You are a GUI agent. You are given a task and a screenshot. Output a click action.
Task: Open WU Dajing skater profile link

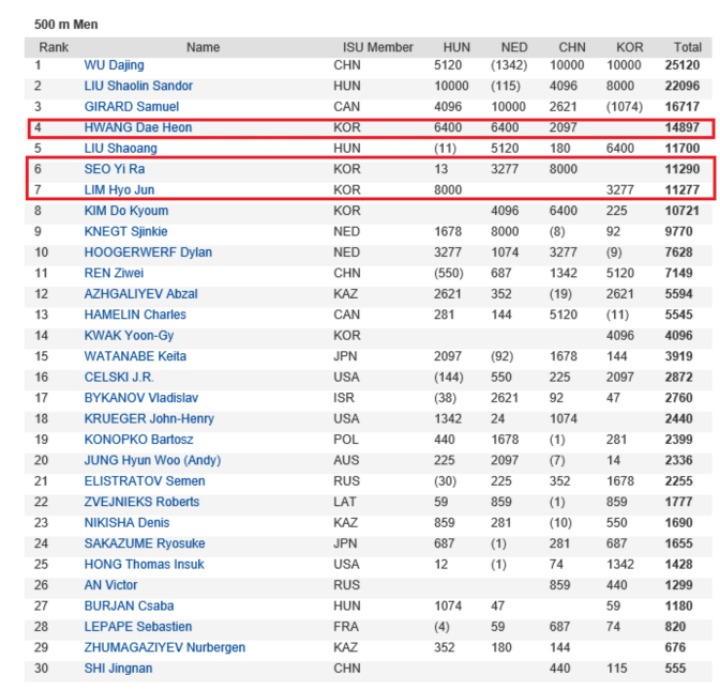[114, 65]
